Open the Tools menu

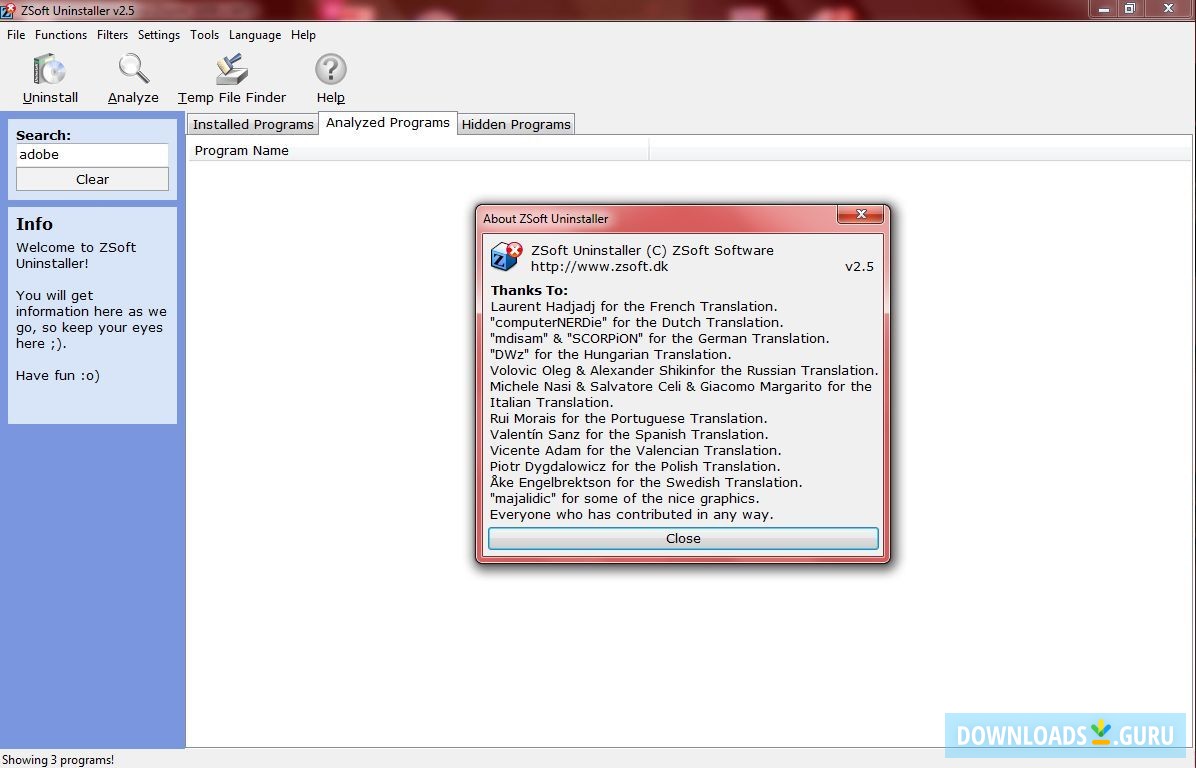pyautogui.click(x=204, y=35)
